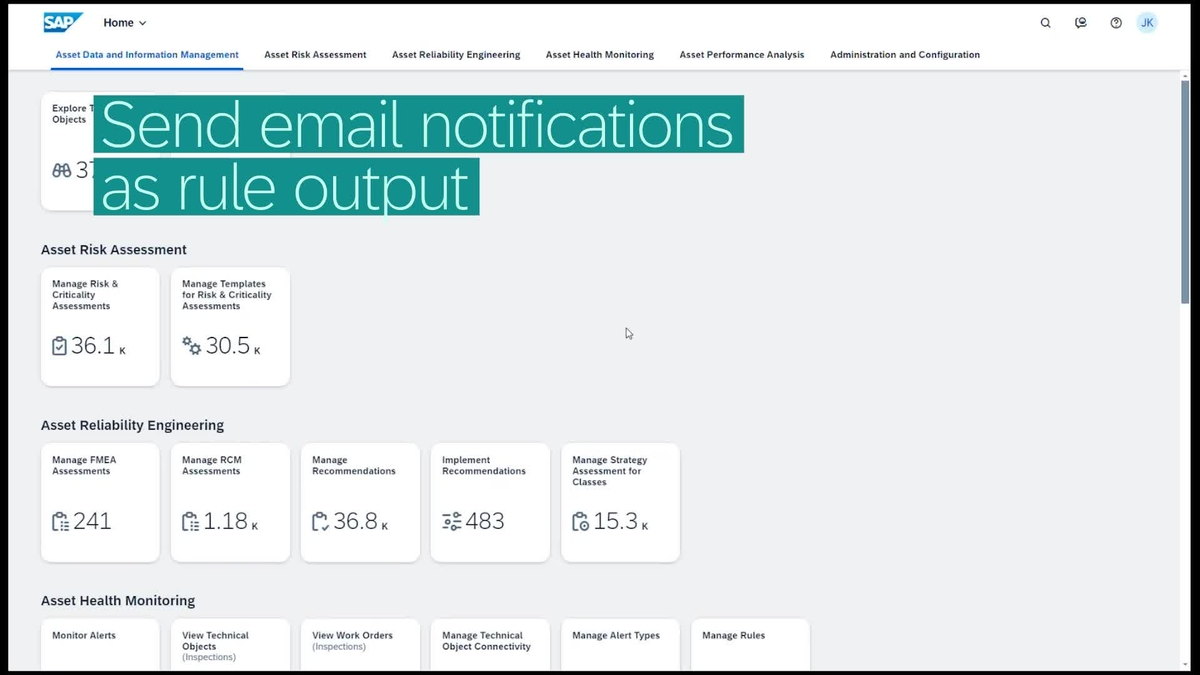This screenshot has height=675, width=1200.
Task: Click the binoculars icon on Explore tile
Action: click(61, 170)
